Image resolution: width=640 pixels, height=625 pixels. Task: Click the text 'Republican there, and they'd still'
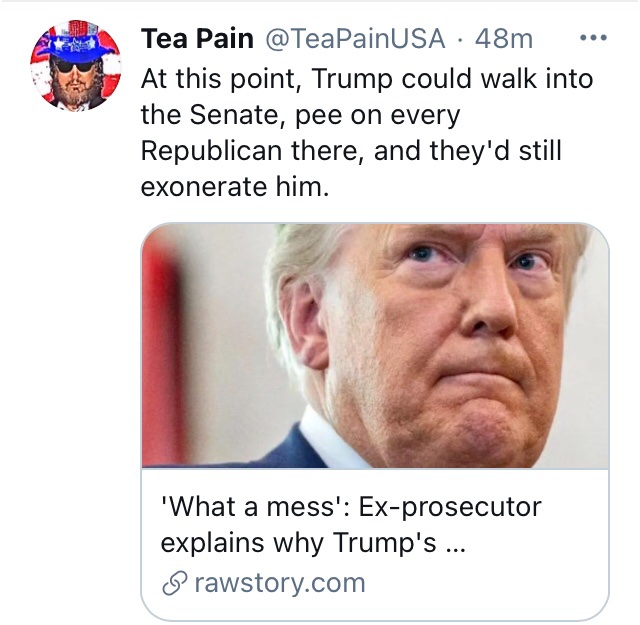tap(350, 150)
